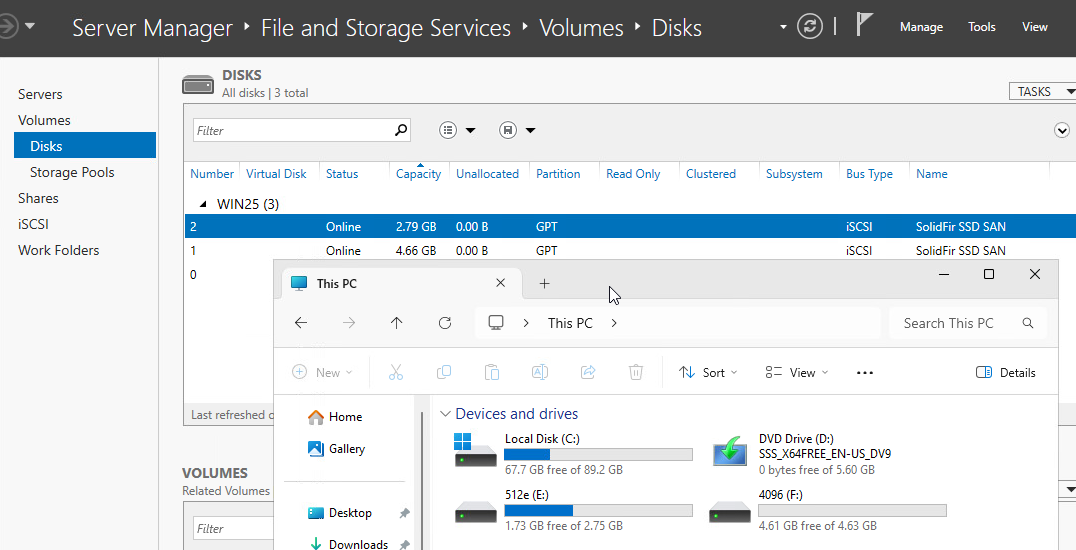Select disk 1 row with 4.66 GB capacity

pos(630,251)
